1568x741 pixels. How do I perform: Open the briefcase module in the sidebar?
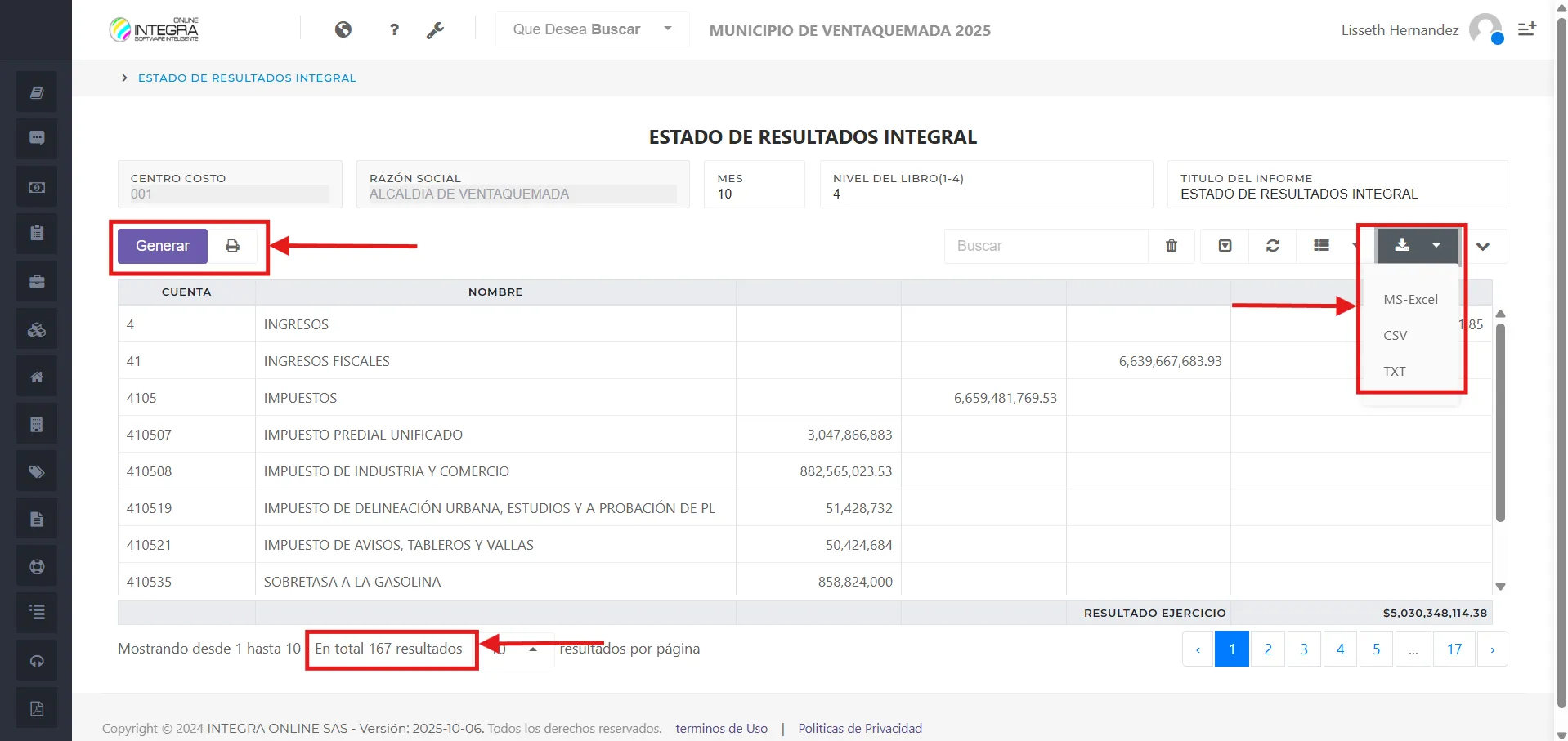coord(36,281)
